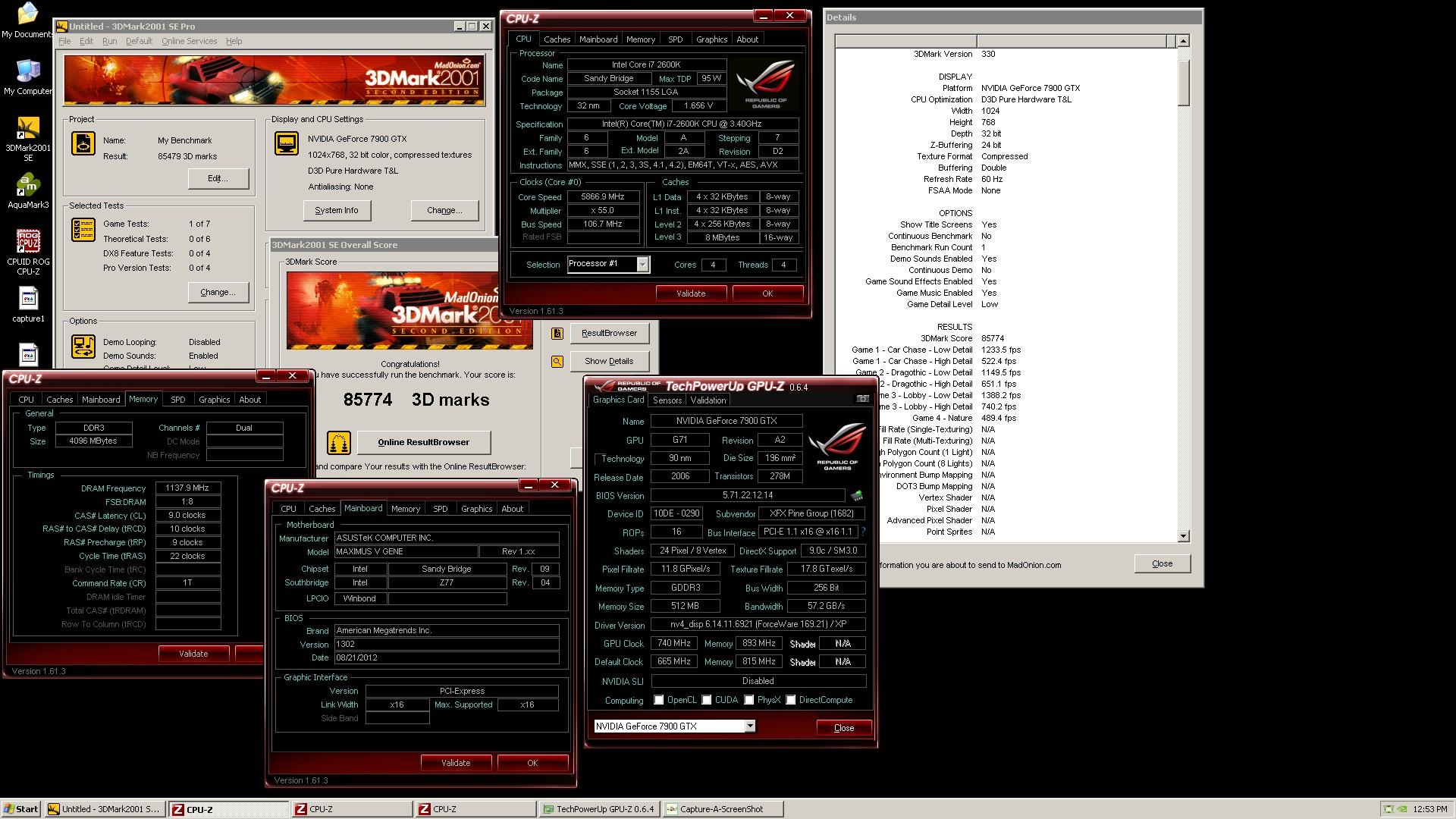Click the NVIDIA icon in the system tray
The height and width of the screenshot is (819, 1456).
[1404, 809]
